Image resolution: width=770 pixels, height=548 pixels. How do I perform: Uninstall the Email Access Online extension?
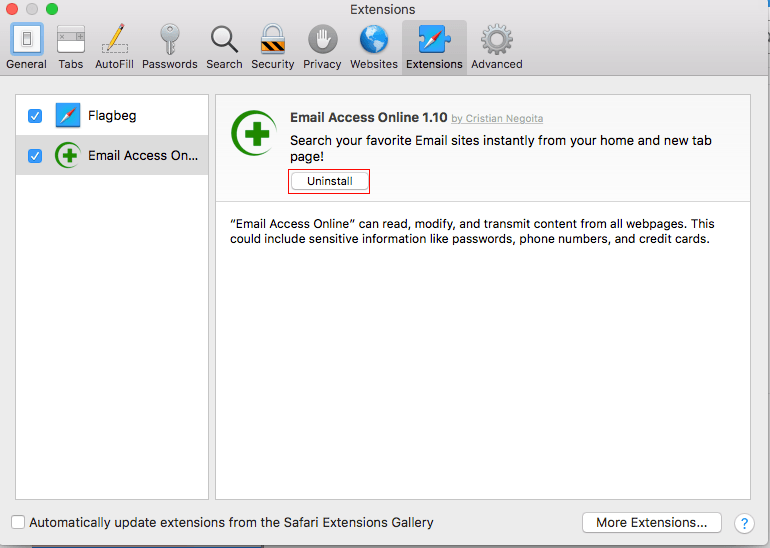point(329,181)
